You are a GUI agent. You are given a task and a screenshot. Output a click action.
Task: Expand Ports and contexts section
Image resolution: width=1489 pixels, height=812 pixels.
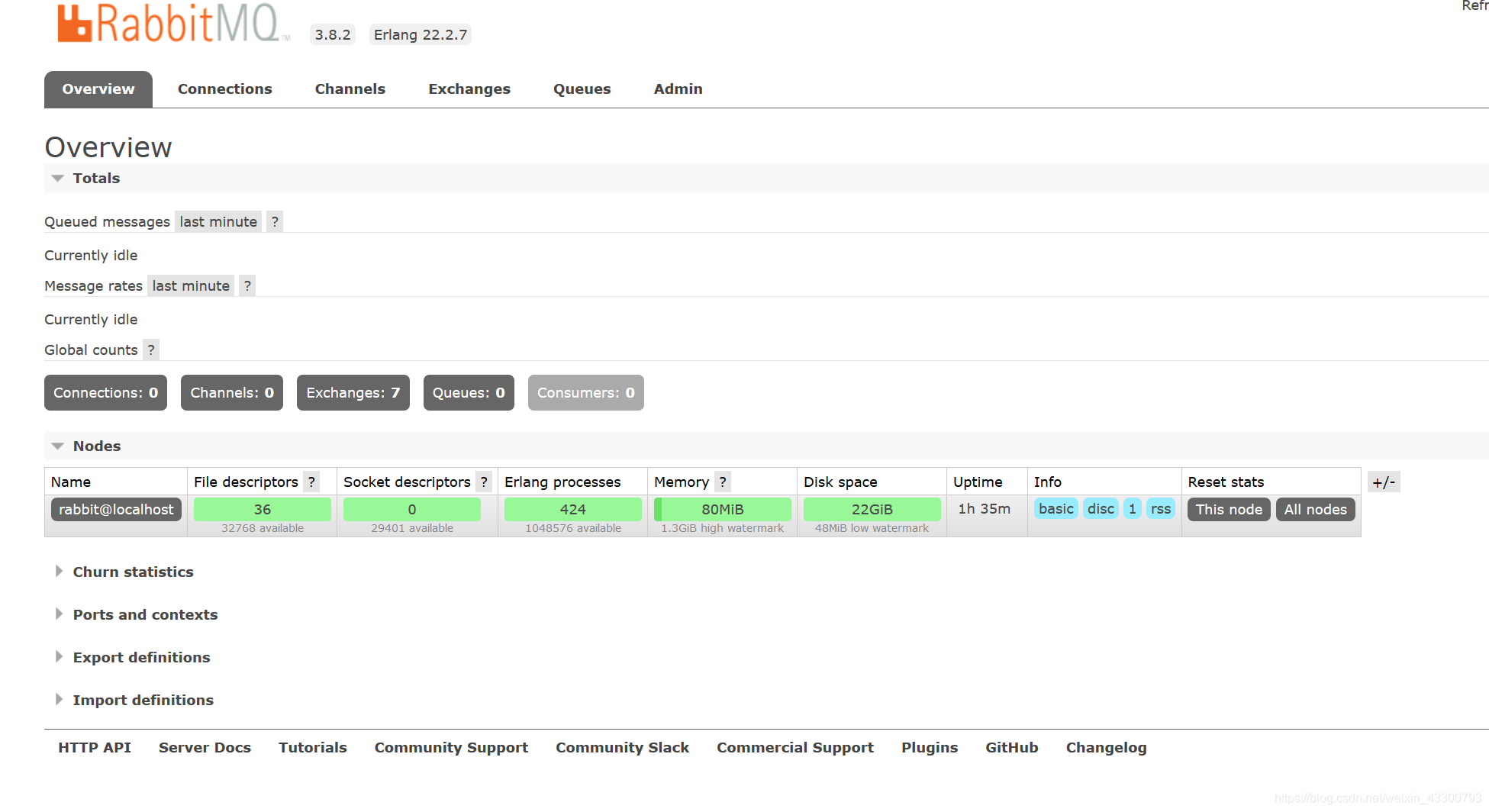[136, 615]
